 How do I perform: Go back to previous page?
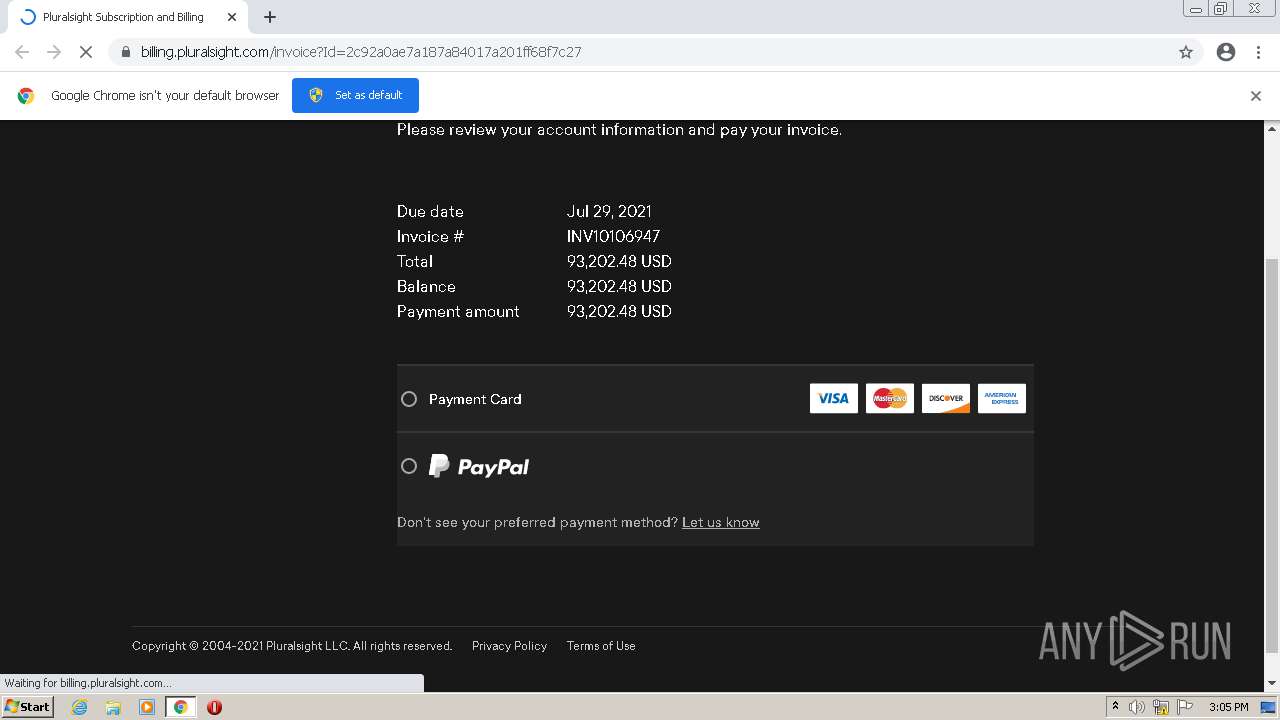22,52
